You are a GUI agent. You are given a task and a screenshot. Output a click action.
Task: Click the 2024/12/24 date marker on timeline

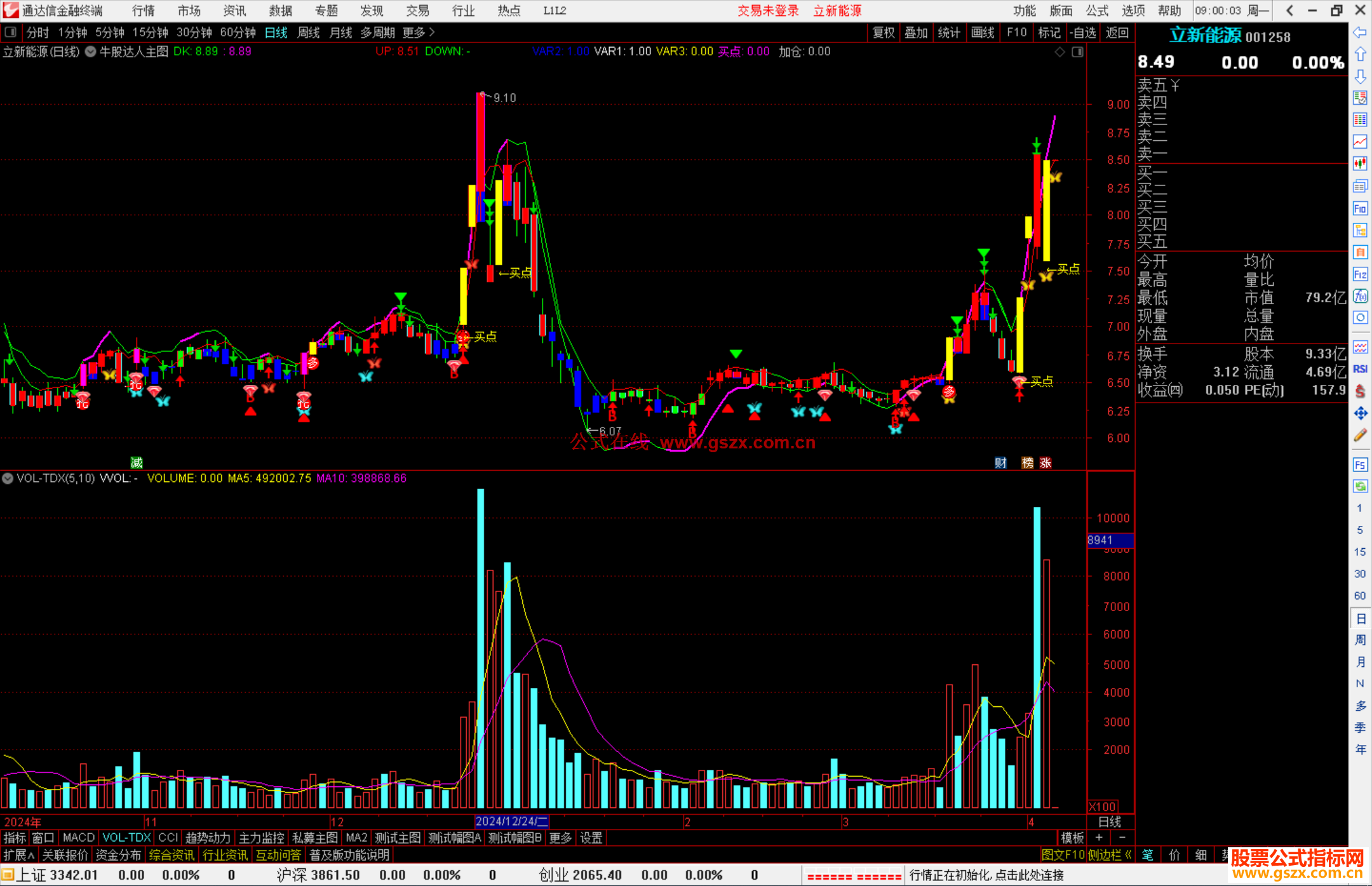pos(511,821)
